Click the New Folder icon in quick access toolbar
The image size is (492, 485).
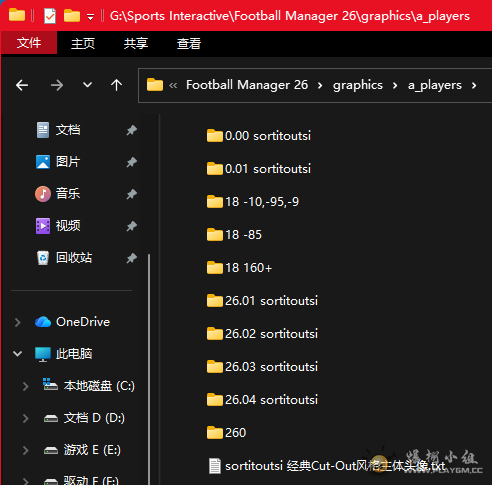click(72, 15)
